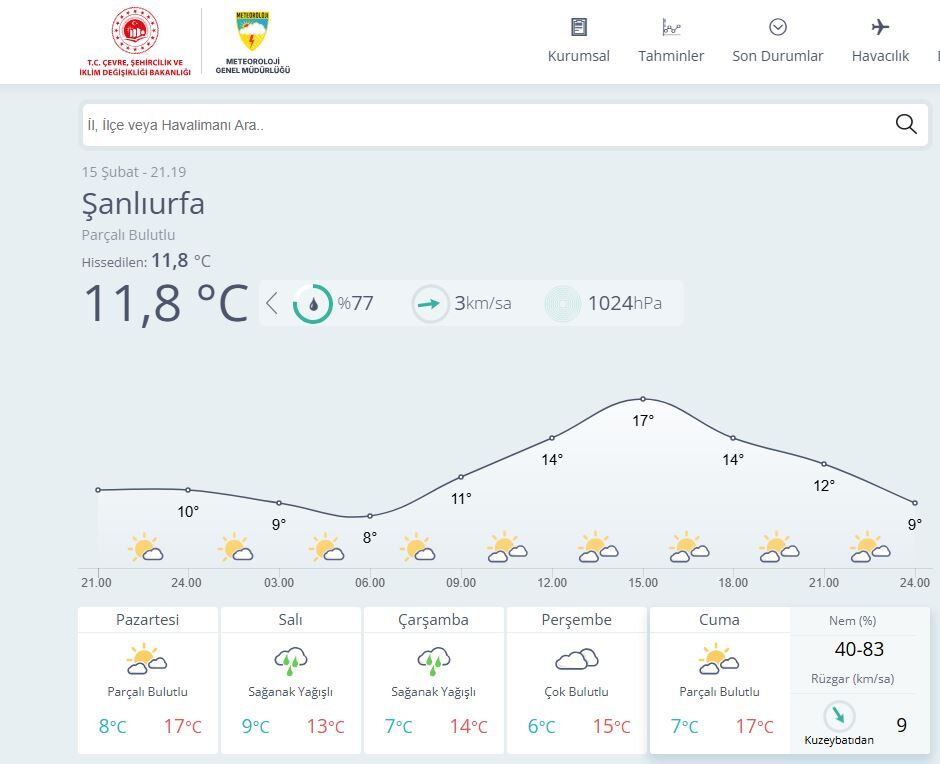Click the weather icon between 03.00 and 06.00
Image resolution: width=940 pixels, height=764 pixels.
(327, 547)
